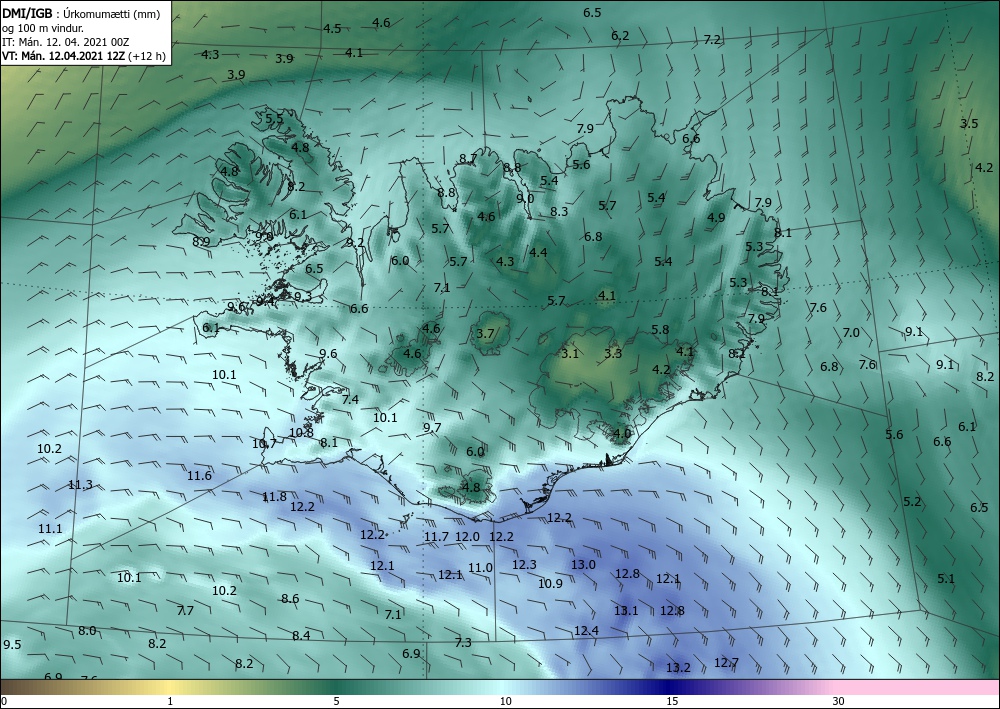
Task: Click the map value 4.9
Action: (716, 217)
